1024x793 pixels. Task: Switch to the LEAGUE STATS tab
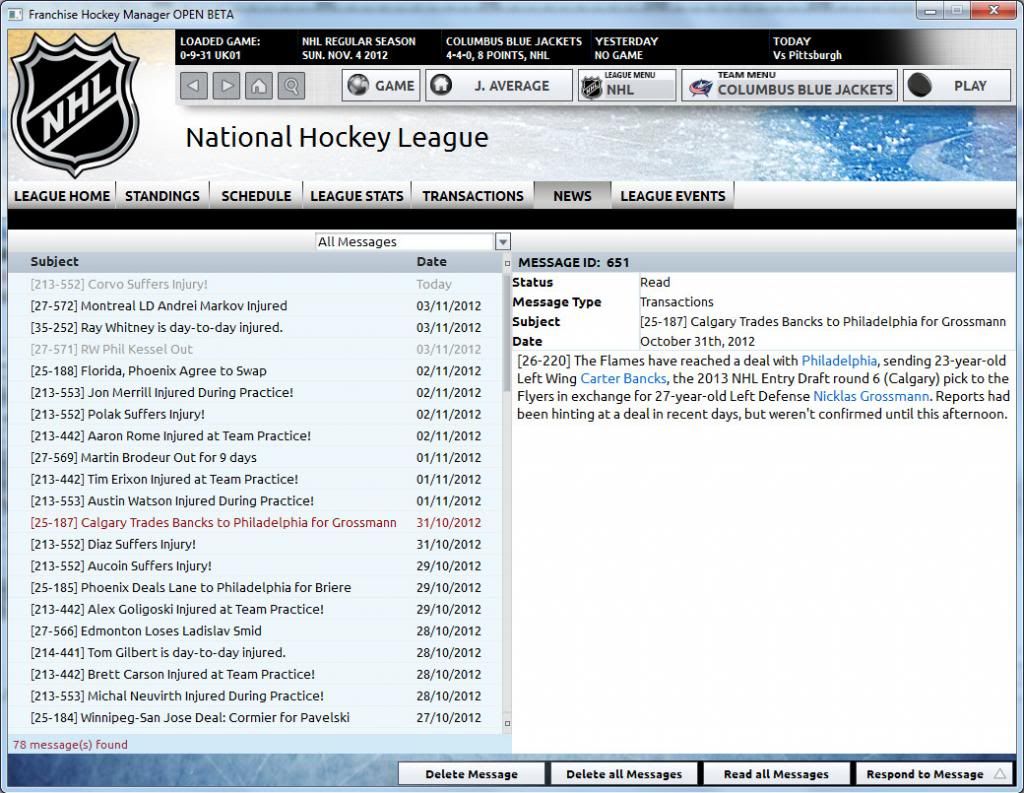(357, 196)
